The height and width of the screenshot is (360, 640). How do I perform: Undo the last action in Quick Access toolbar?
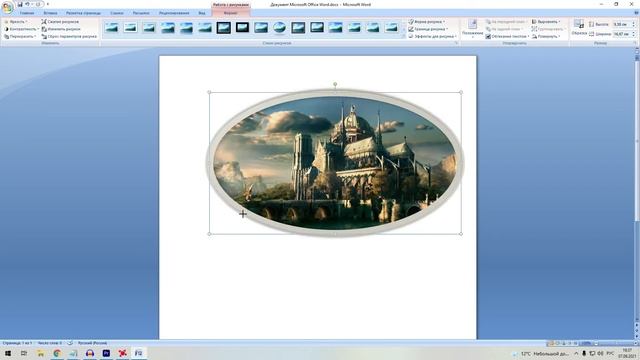coord(27,4)
